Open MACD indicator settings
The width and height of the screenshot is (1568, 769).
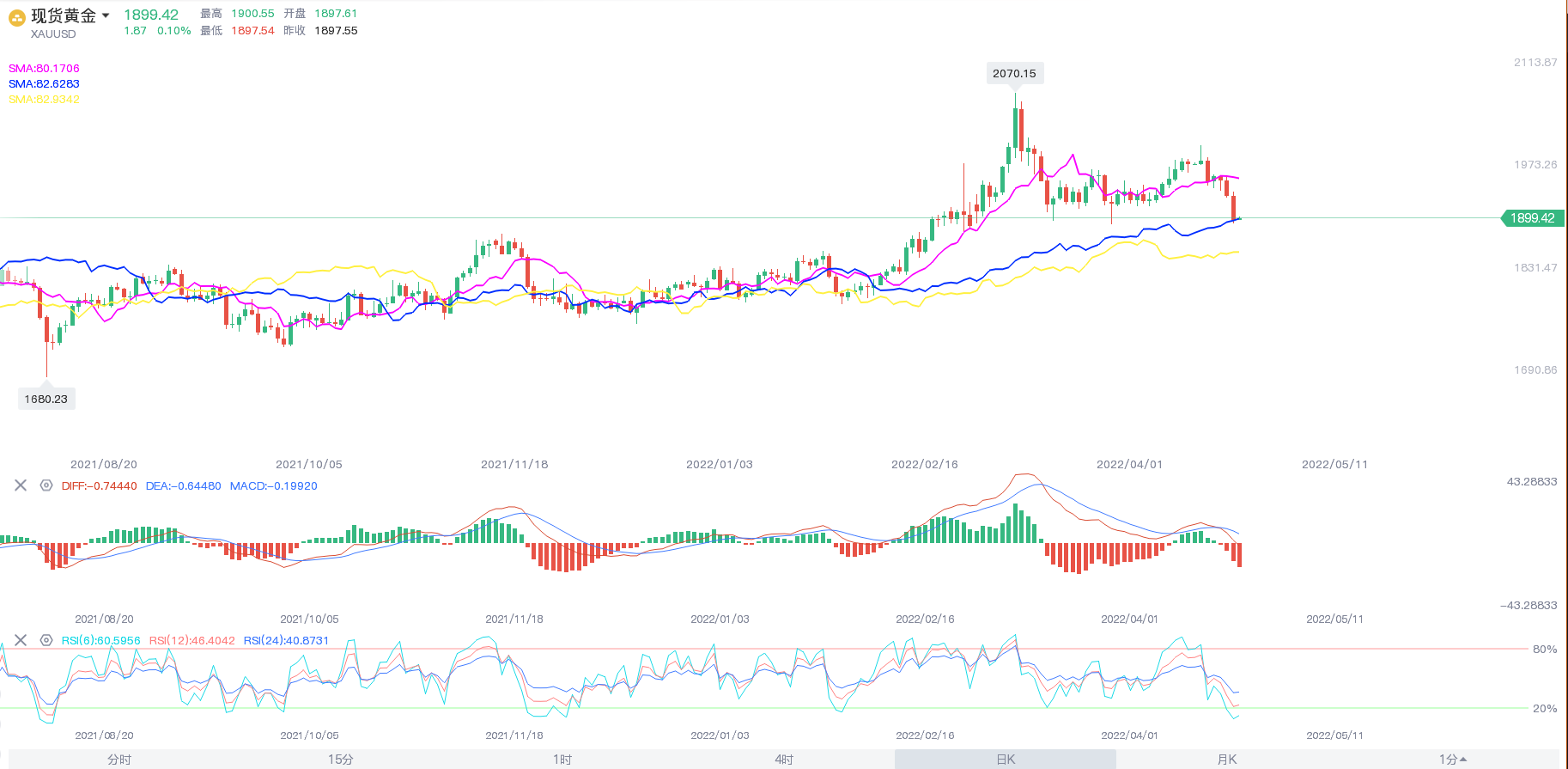pos(46,485)
